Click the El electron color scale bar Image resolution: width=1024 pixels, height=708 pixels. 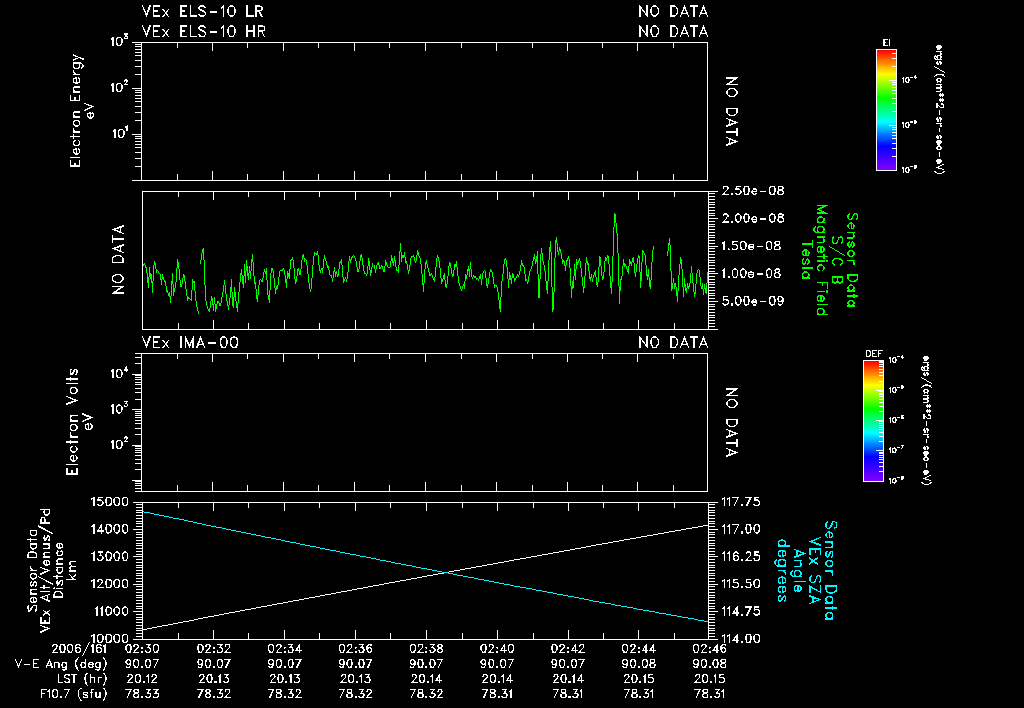click(886, 110)
